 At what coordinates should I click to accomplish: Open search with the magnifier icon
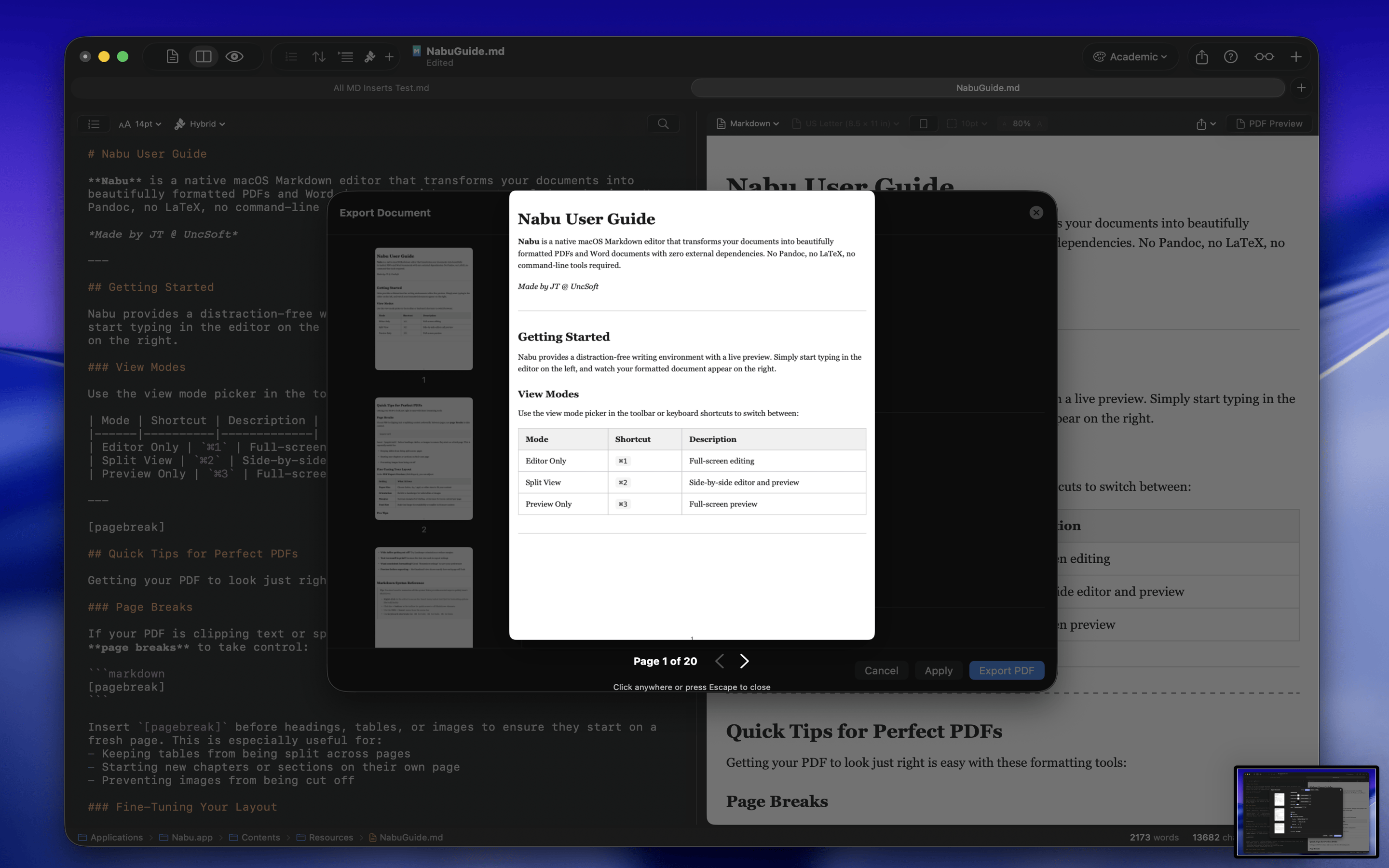[663, 123]
